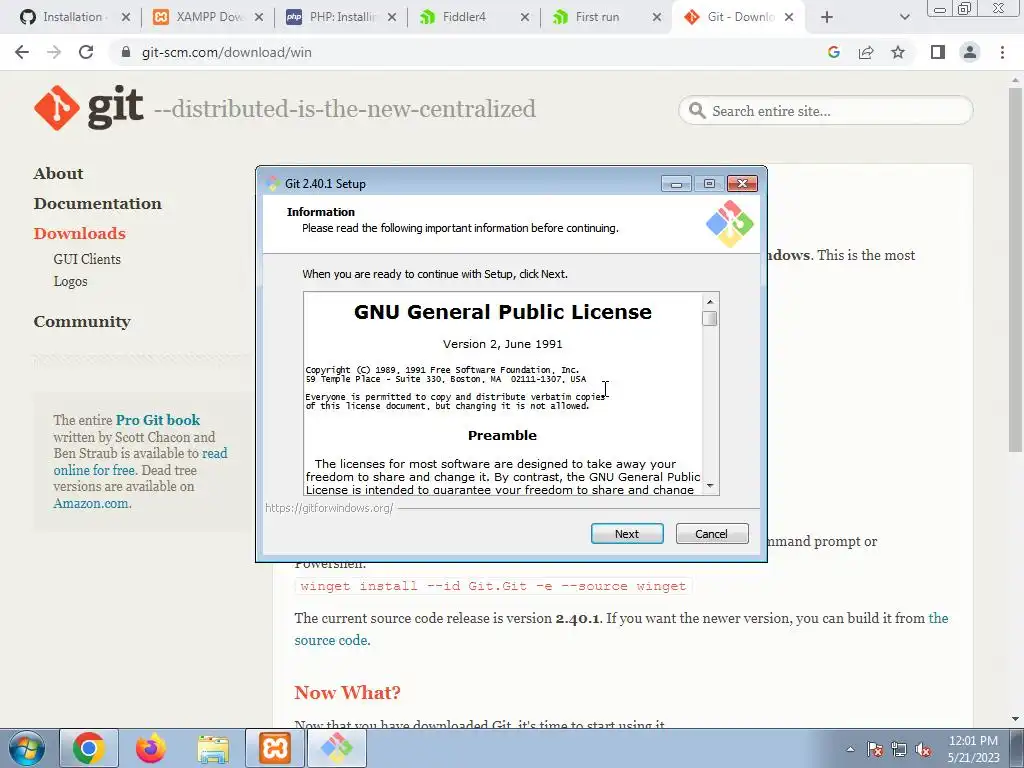The height and width of the screenshot is (768, 1024).
Task: Click the gitforwindows.org URL label
Action: tap(329, 507)
